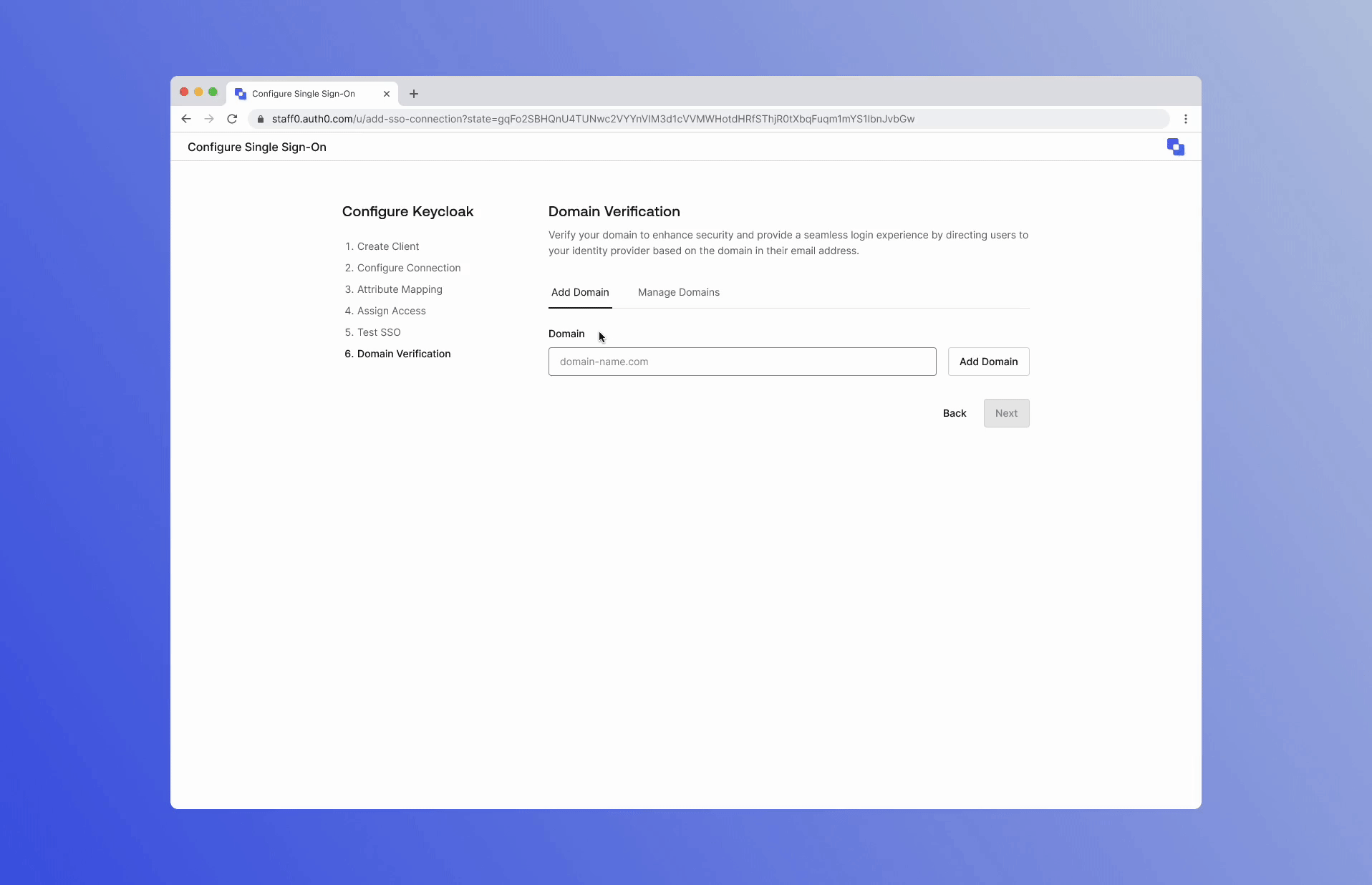
Task: Open step 2 Configure Connection
Action: tap(402, 268)
